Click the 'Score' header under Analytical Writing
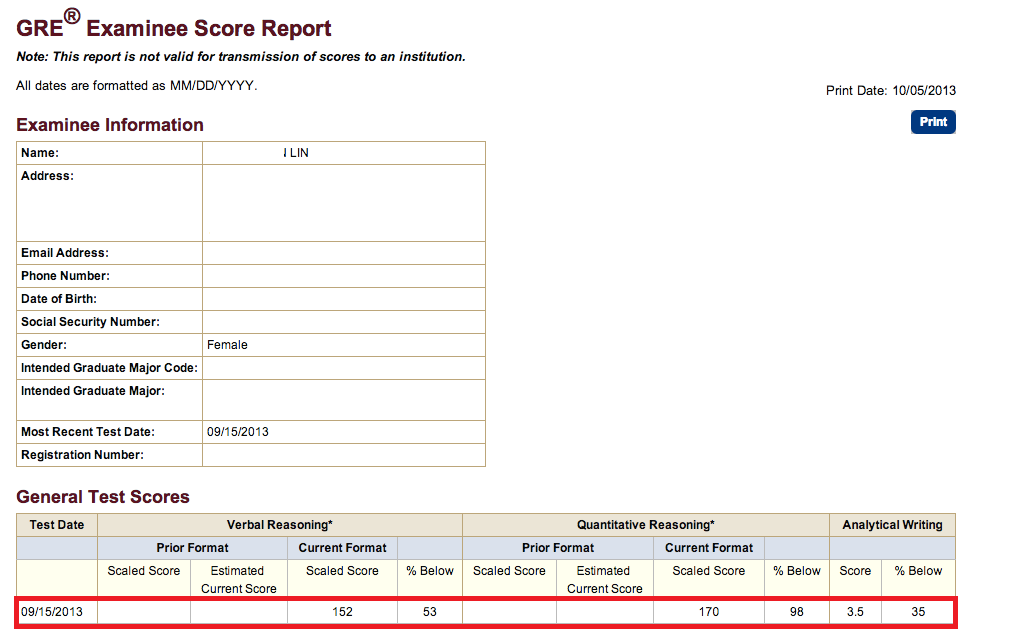The width and height of the screenshot is (1022, 629). pyautogui.click(x=855, y=571)
